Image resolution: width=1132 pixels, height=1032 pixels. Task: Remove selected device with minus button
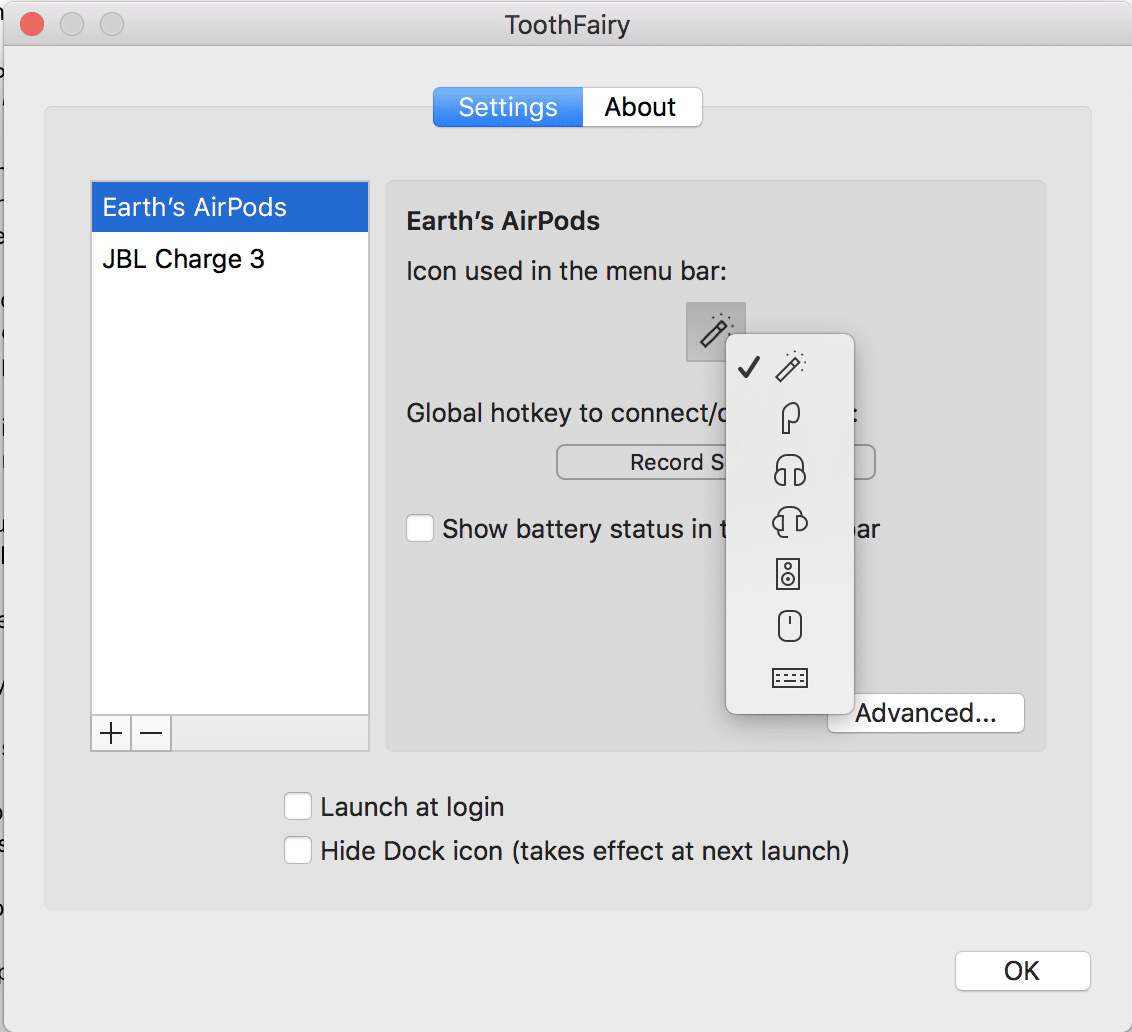[151, 734]
